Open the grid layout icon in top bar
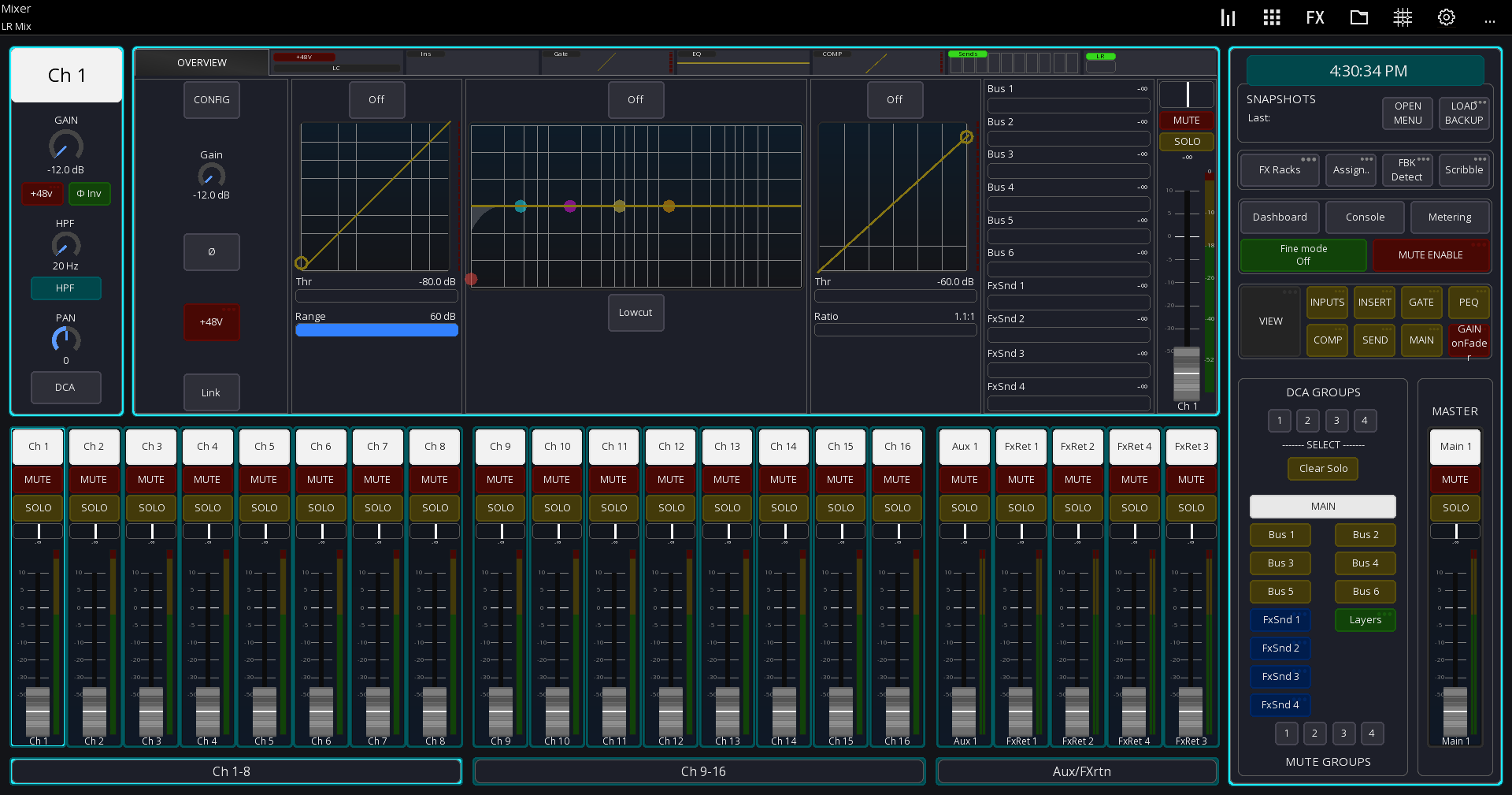The height and width of the screenshot is (795, 1512). click(1271, 17)
